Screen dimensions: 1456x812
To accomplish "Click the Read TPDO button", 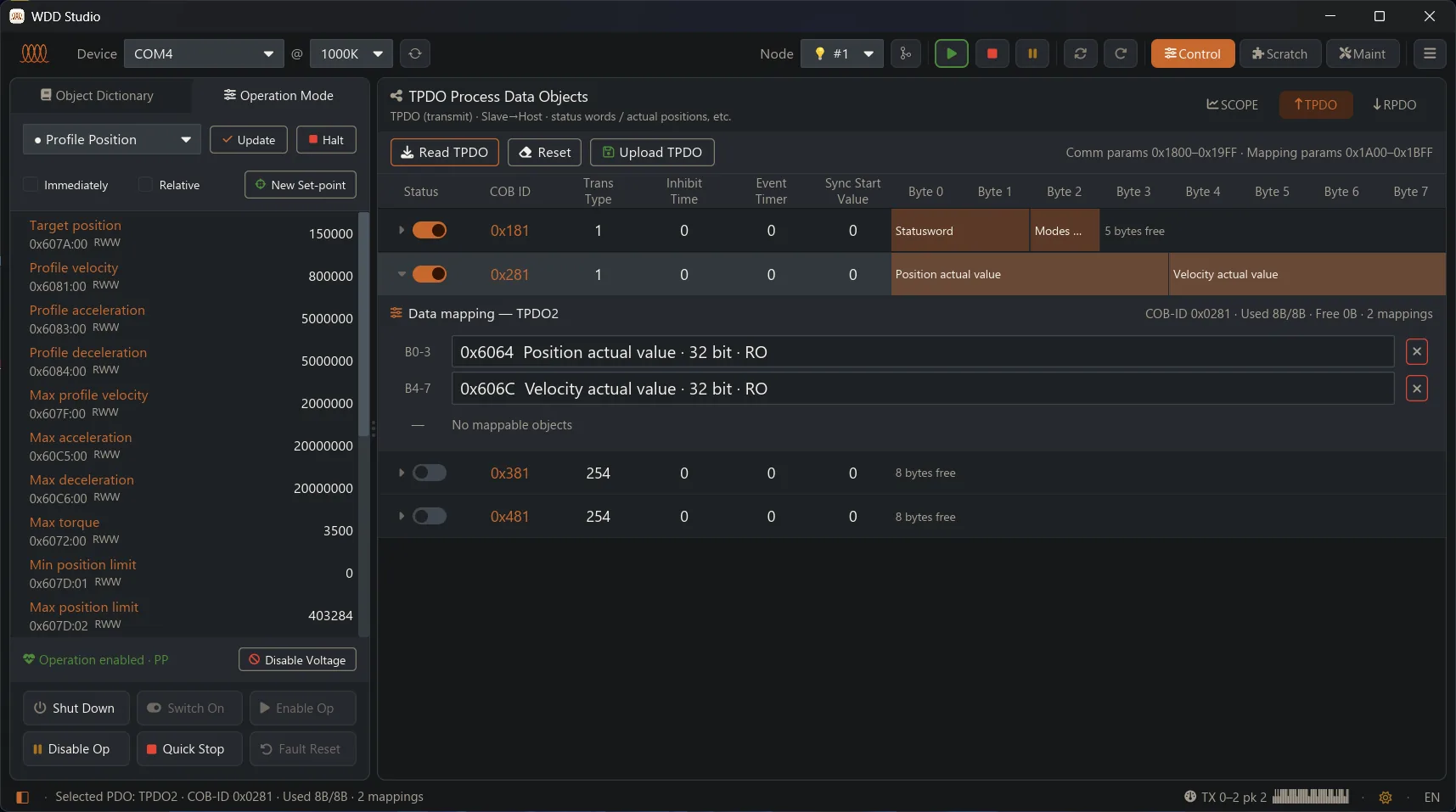I will point(445,152).
